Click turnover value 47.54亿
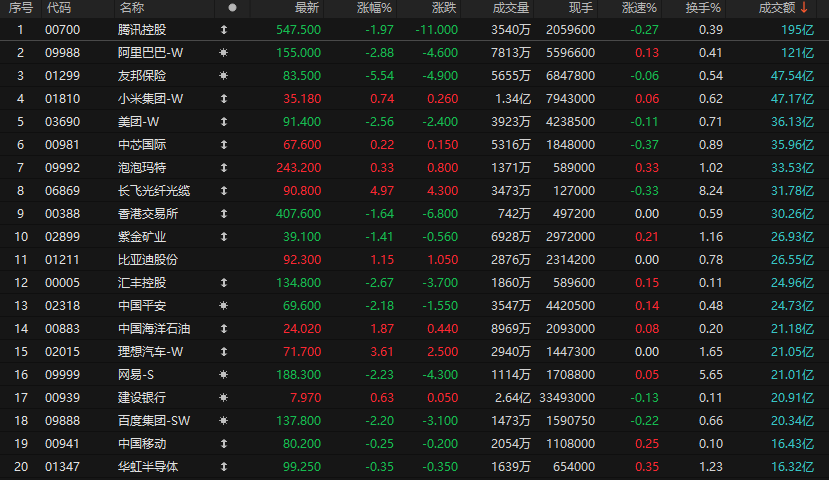The height and width of the screenshot is (480, 829). pos(793,76)
